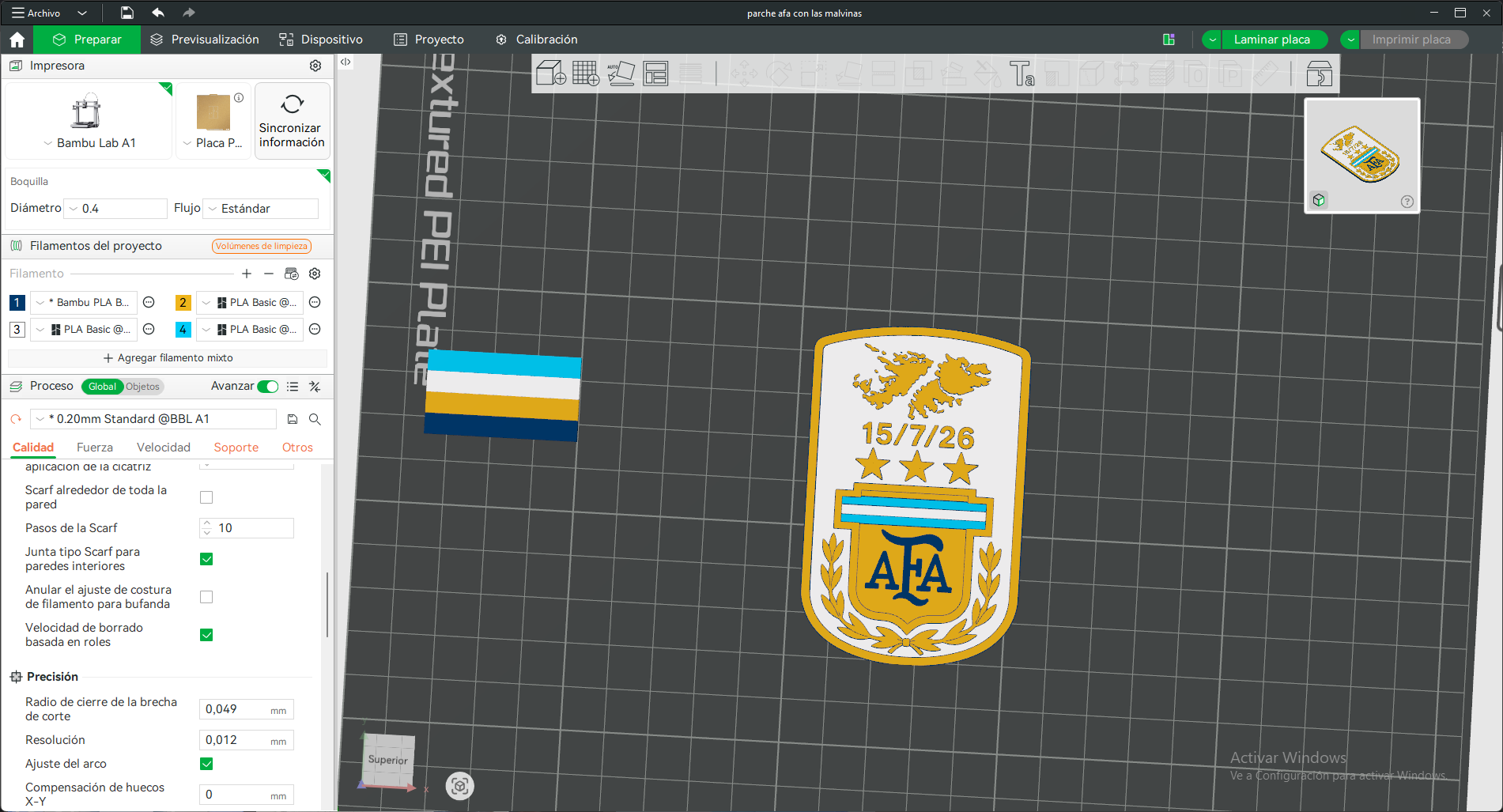Open the Assembly view icon
The width and height of the screenshot is (1503, 812).
click(1319, 74)
